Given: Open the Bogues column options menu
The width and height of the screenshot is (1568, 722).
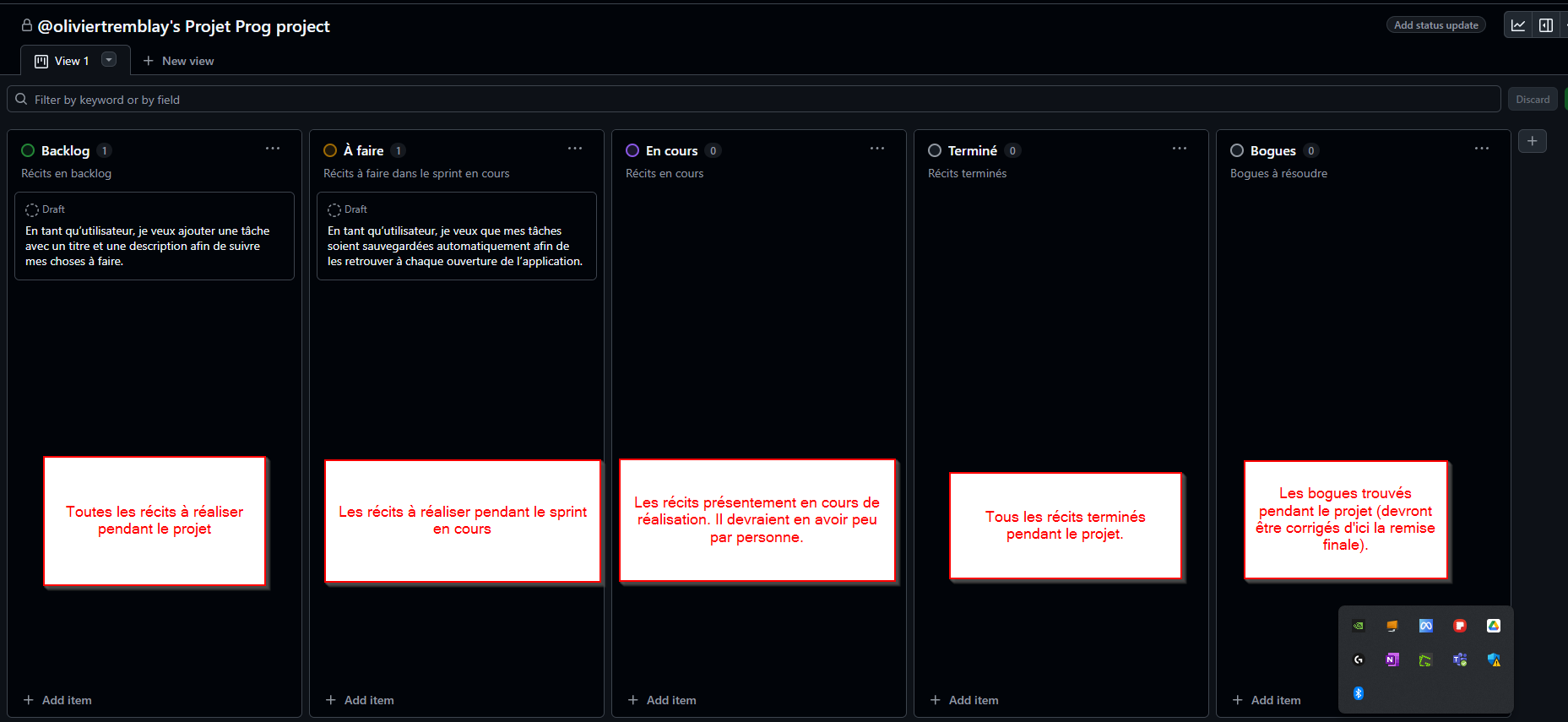Looking at the screenshot, I should coord(1482,149).
